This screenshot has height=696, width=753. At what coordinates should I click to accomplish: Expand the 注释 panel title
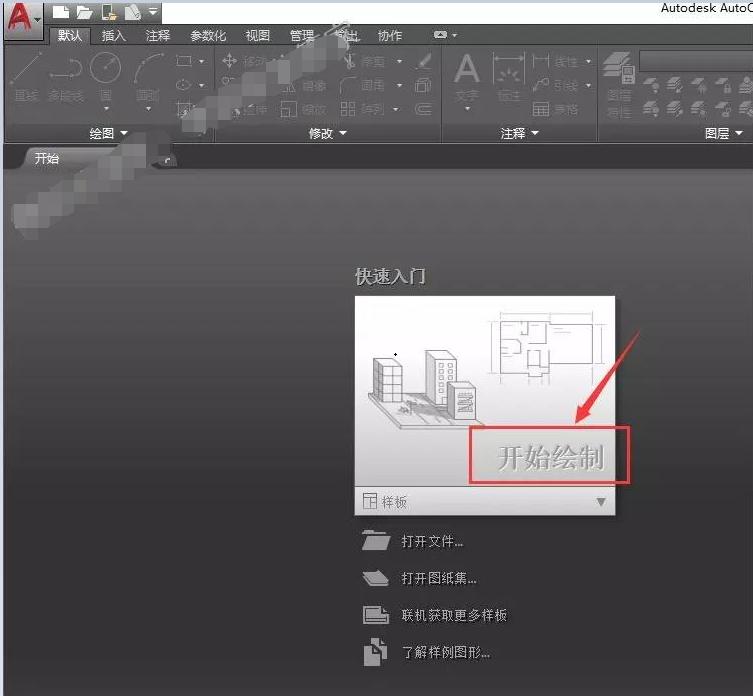pos(520,133)
